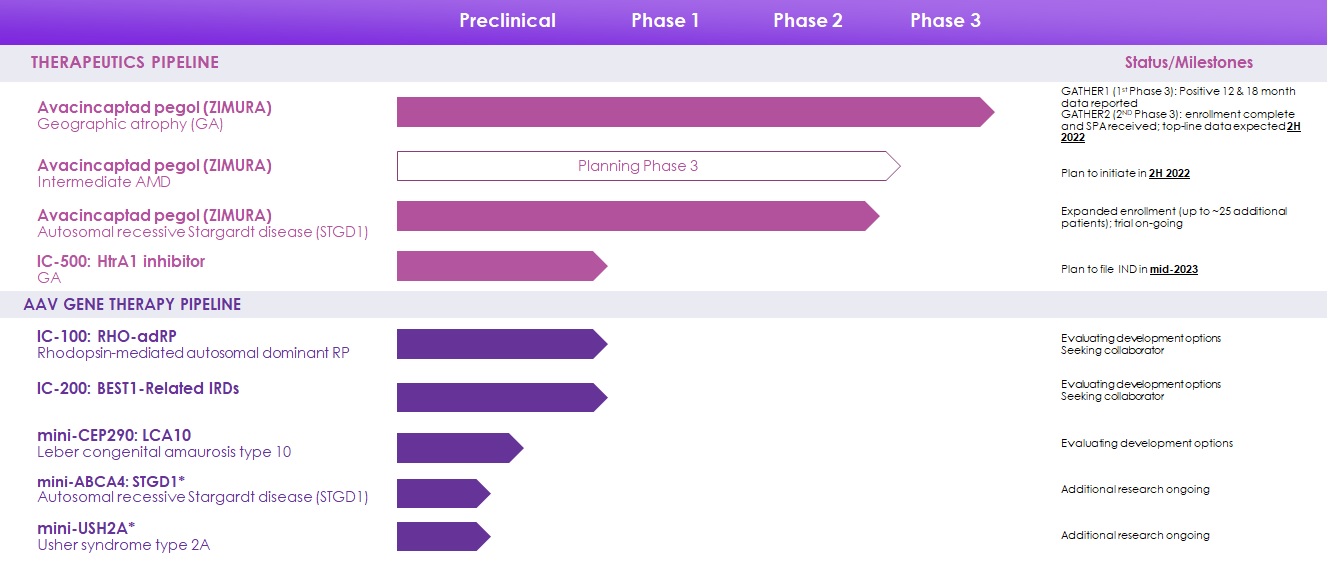Select the Phase 2 header
Viewport: 1328px width, 564px height.
(807, 21)
